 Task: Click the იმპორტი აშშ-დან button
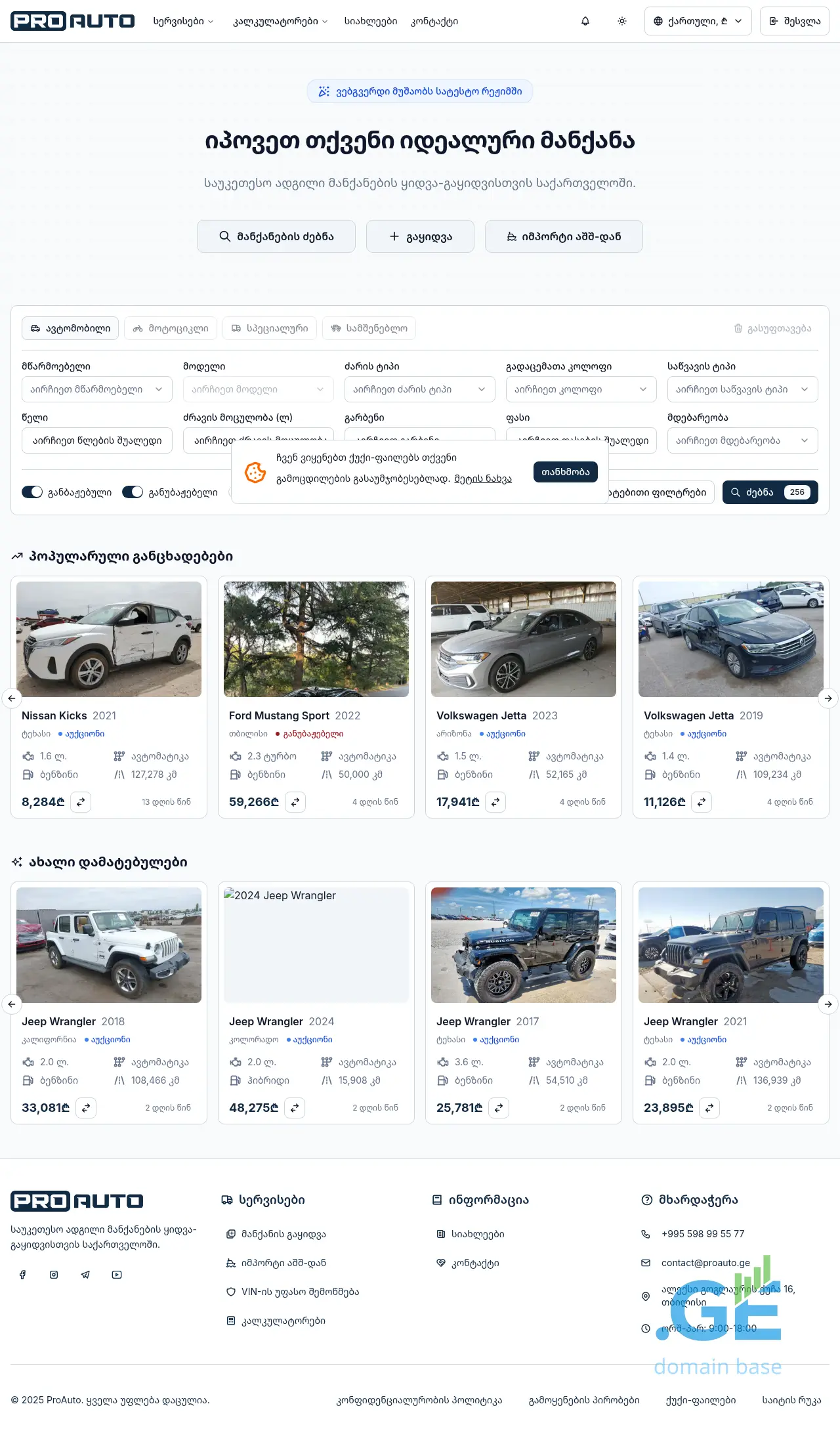coord(564,236)
